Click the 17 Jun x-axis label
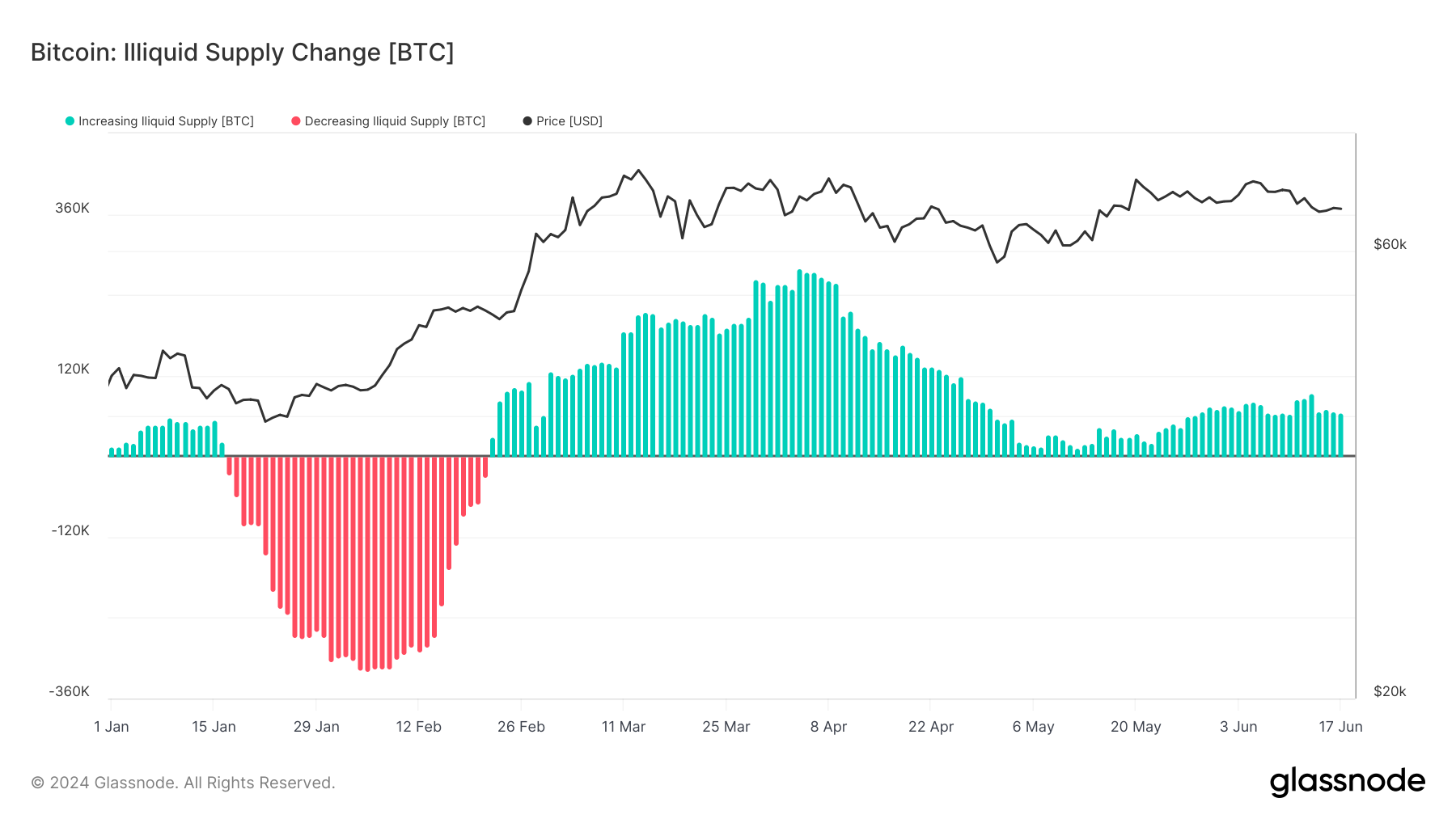The height and width of the screenshot is (819, 1456). tap(1340, 727)
